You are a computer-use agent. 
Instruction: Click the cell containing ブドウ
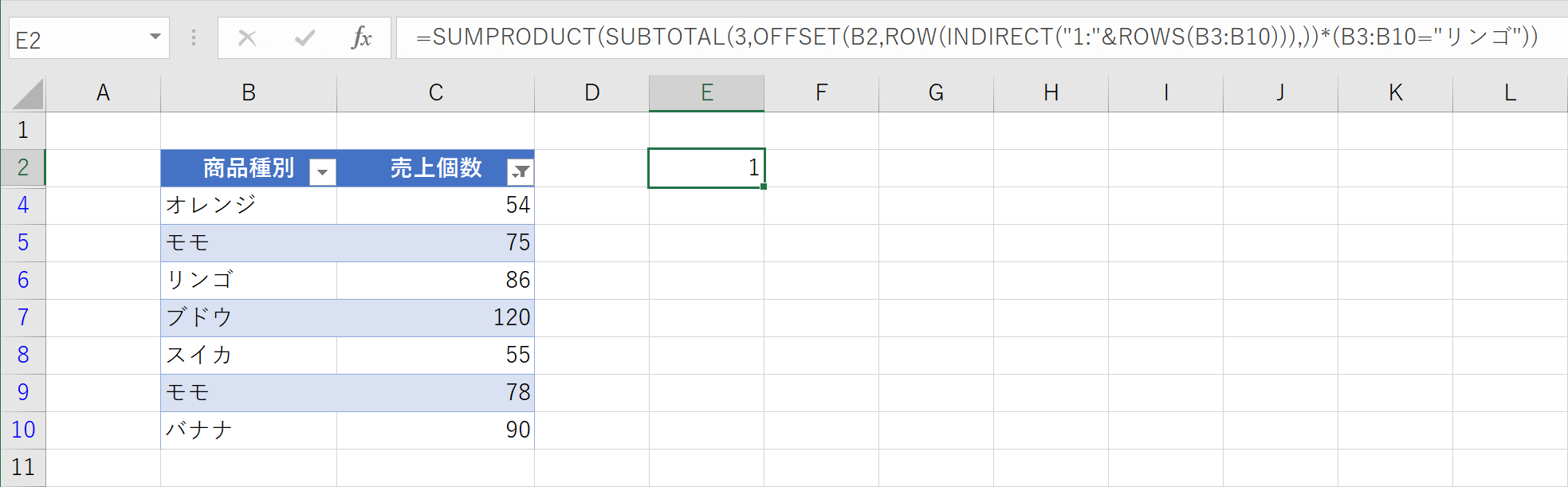click(x=249, y=317)
